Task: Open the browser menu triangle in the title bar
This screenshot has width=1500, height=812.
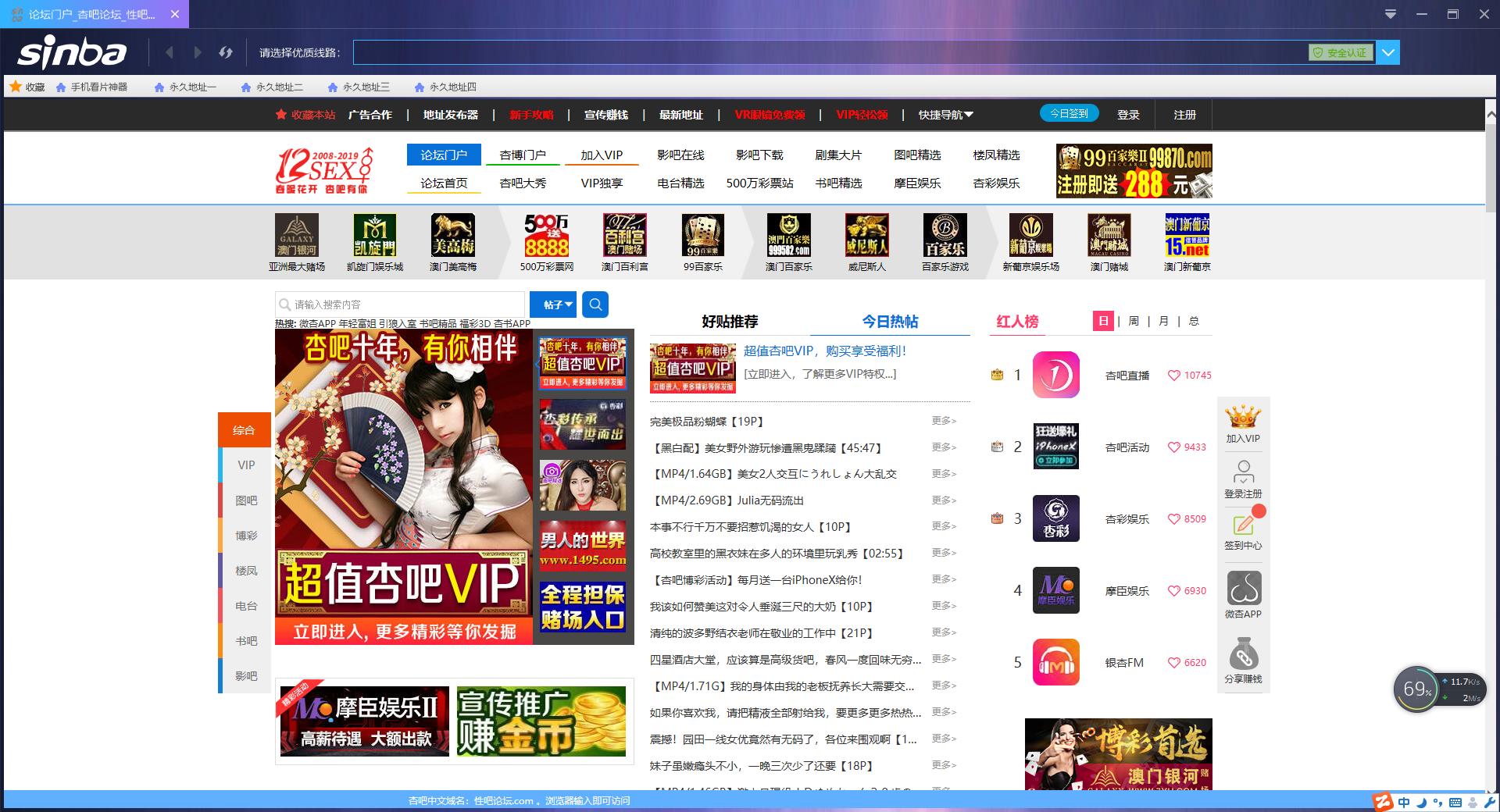Action: (x=1390, y=14)
